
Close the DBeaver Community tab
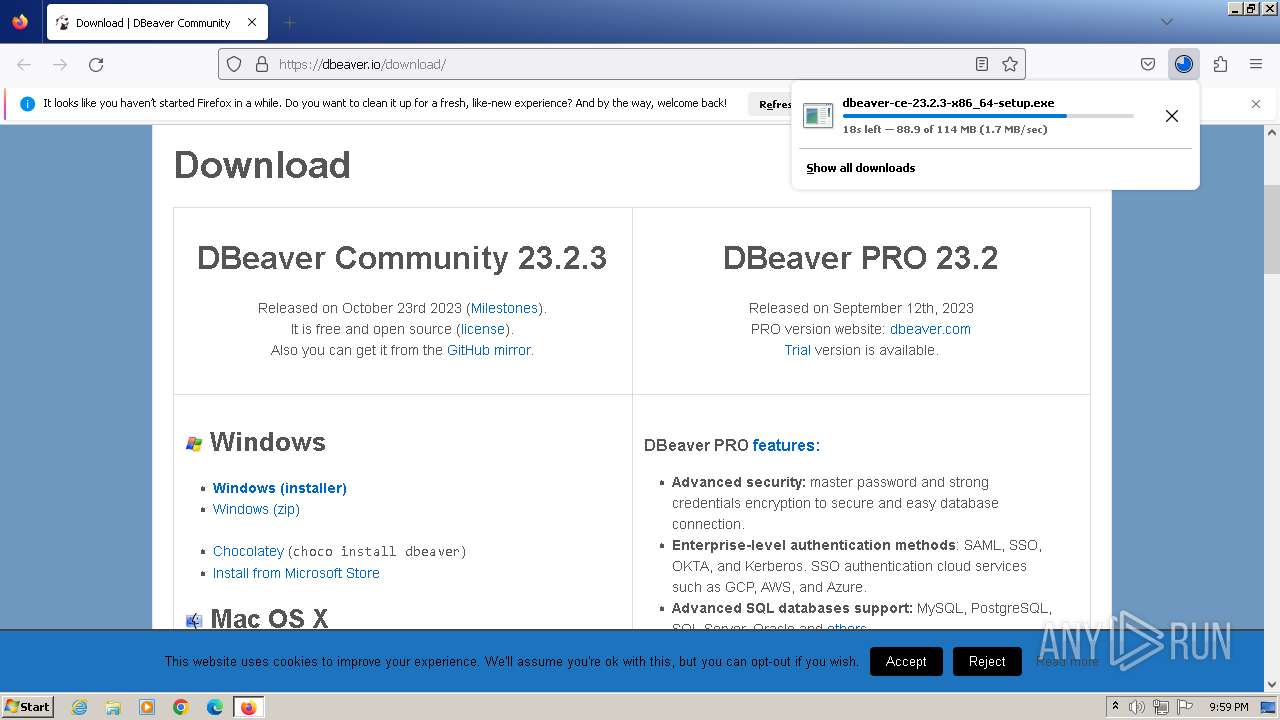click(252, 22)
